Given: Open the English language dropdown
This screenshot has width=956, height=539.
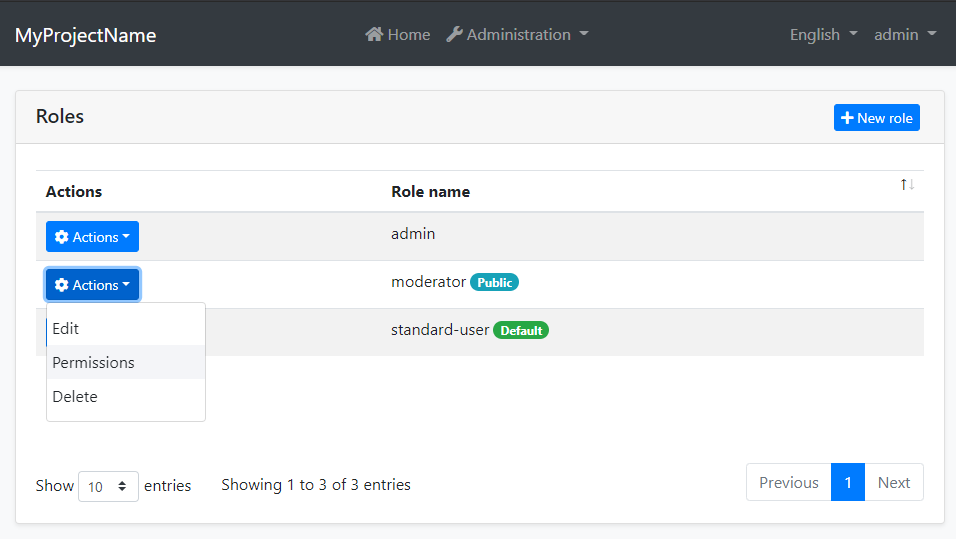Looking at the screenshot, I should (x=823, y=35).
